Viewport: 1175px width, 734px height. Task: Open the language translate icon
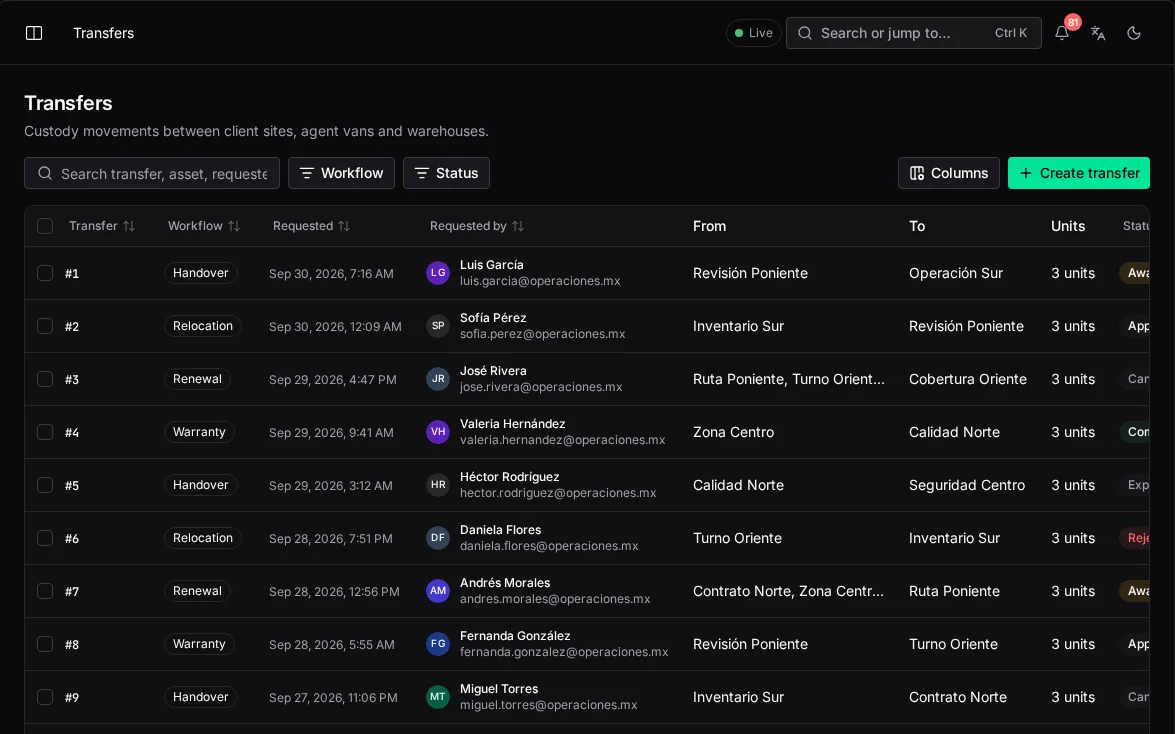coord(1098,33)
